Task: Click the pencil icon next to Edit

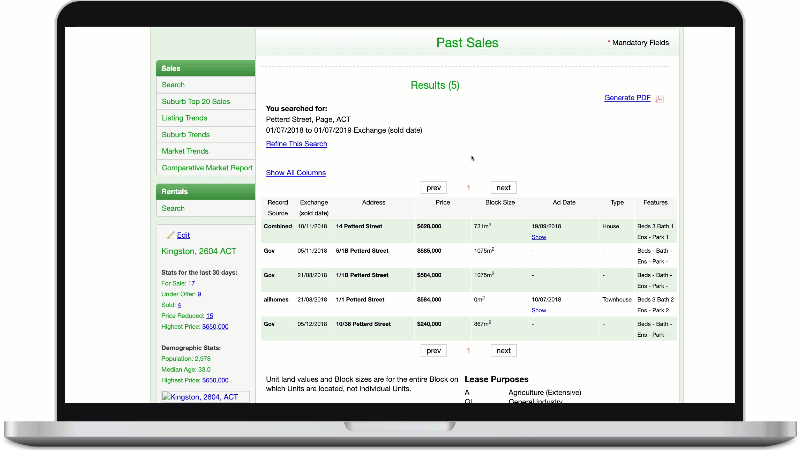Action: [x=168, y=234]
